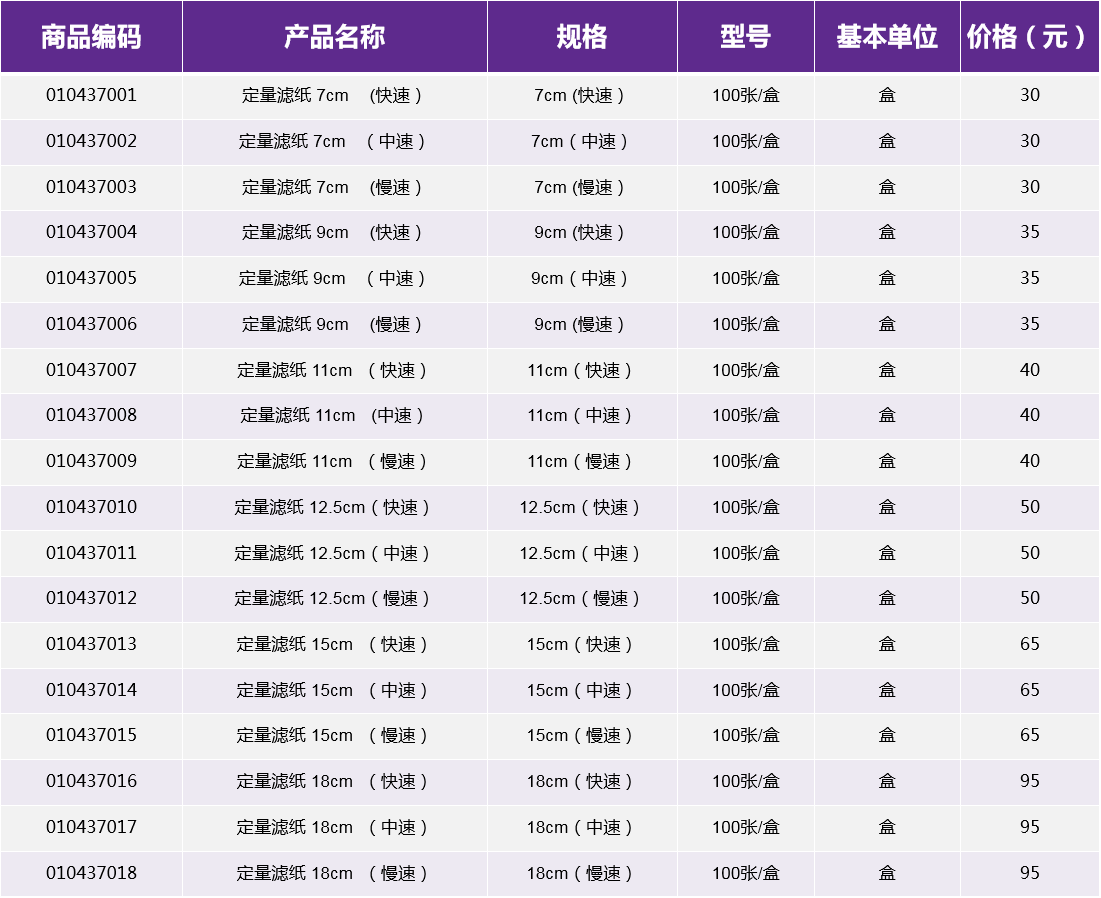Click product code 010437016
1101x898 pixels.
tap(91, 781)
